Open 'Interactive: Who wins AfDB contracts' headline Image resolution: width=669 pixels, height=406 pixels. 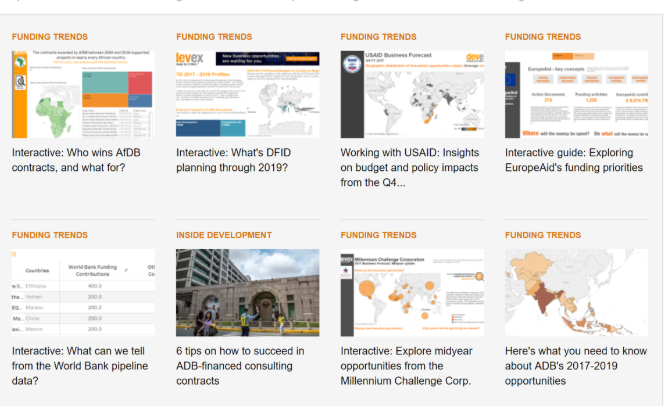click(76, 160)
